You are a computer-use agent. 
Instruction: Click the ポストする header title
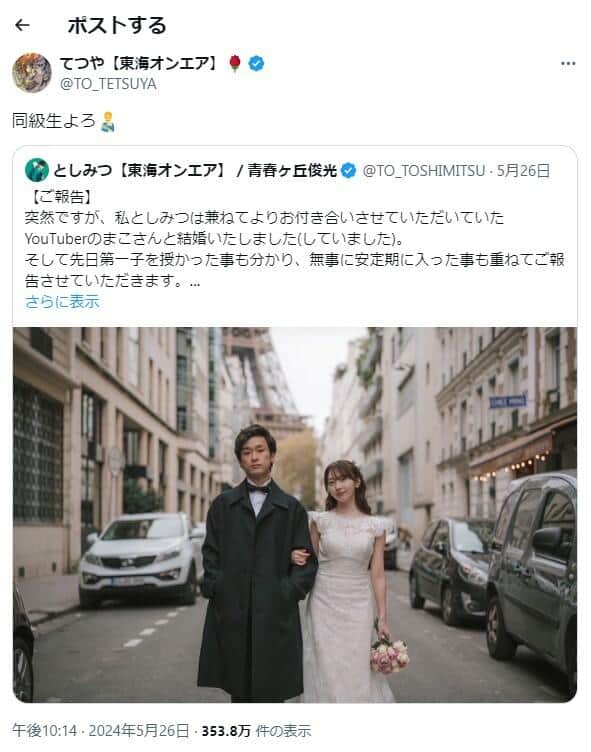point(117,25)
